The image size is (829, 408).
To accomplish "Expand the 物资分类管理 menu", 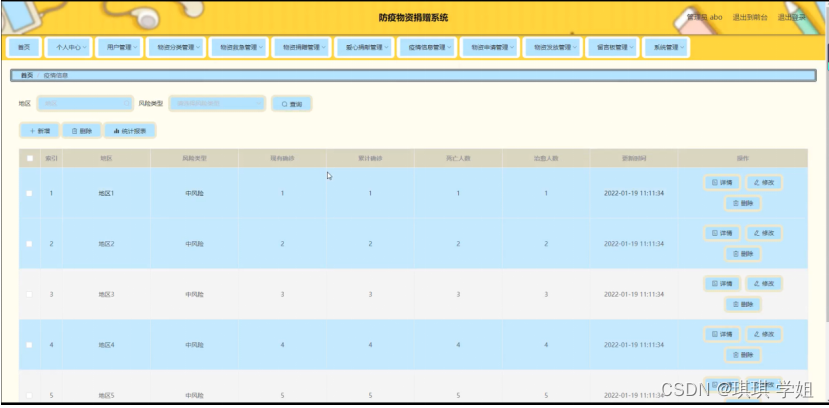I will [x=176, y=47].
